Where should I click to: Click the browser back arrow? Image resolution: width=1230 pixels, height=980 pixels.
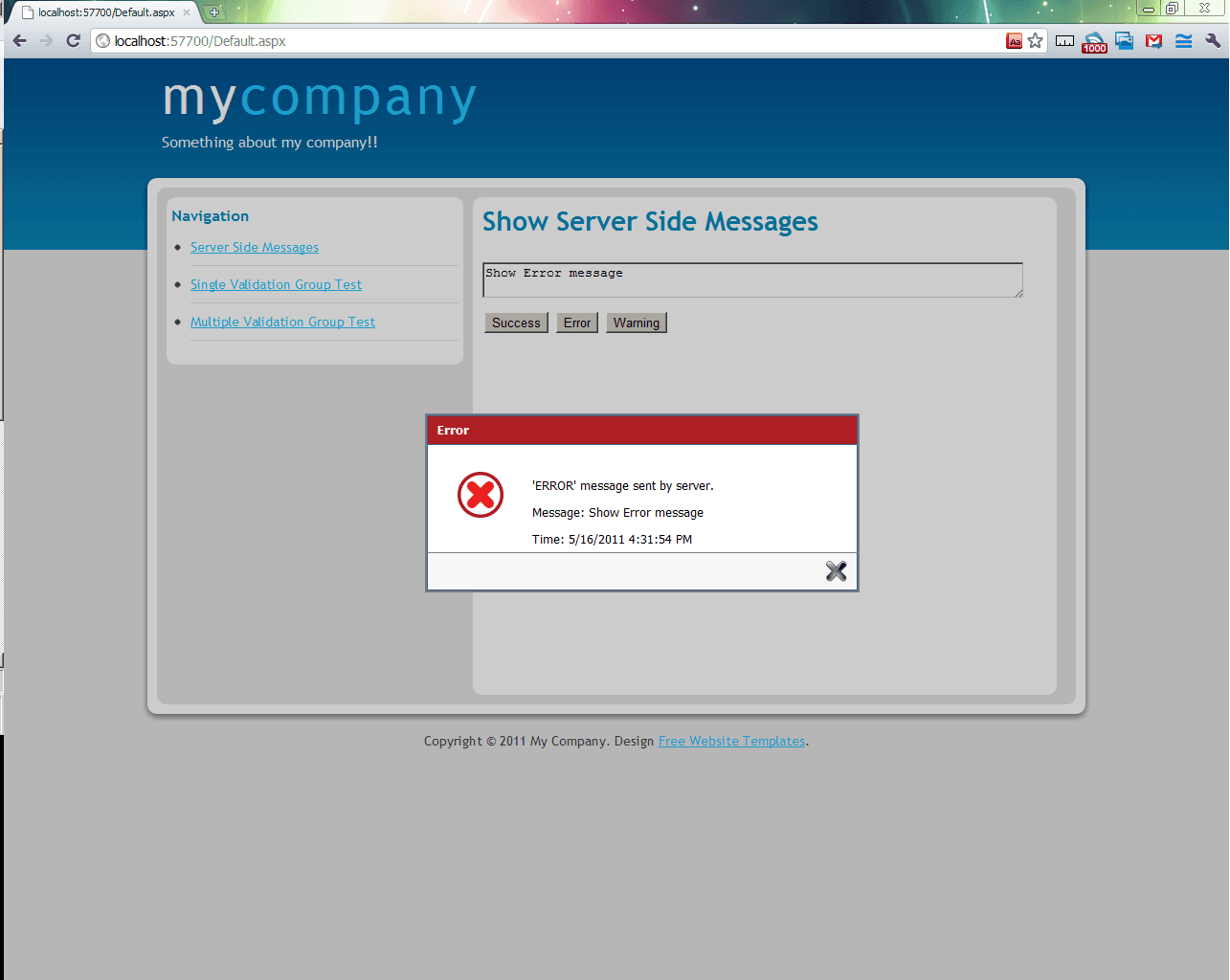[20, 41]
